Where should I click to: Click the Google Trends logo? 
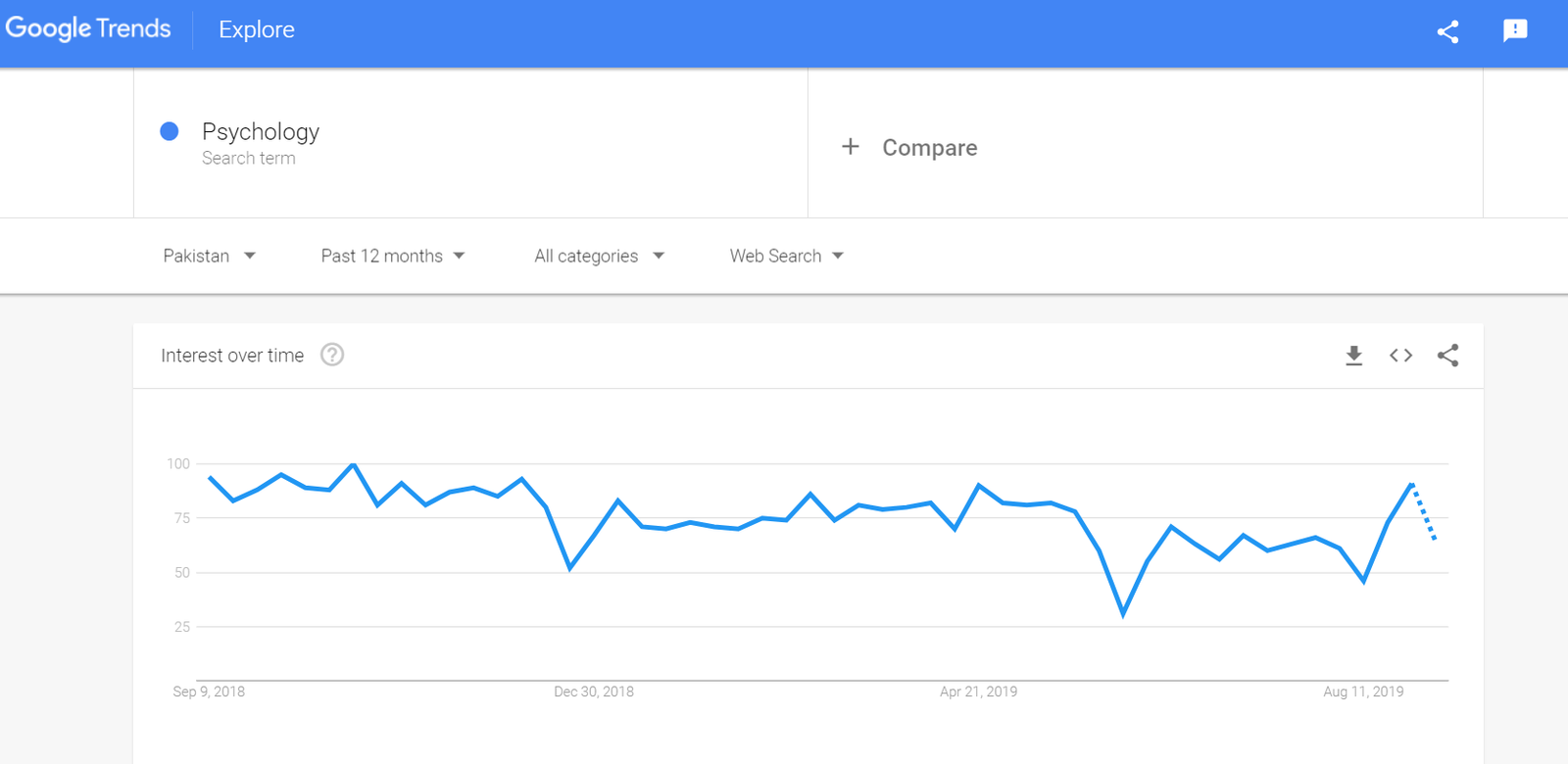click(x=88, y=29)
